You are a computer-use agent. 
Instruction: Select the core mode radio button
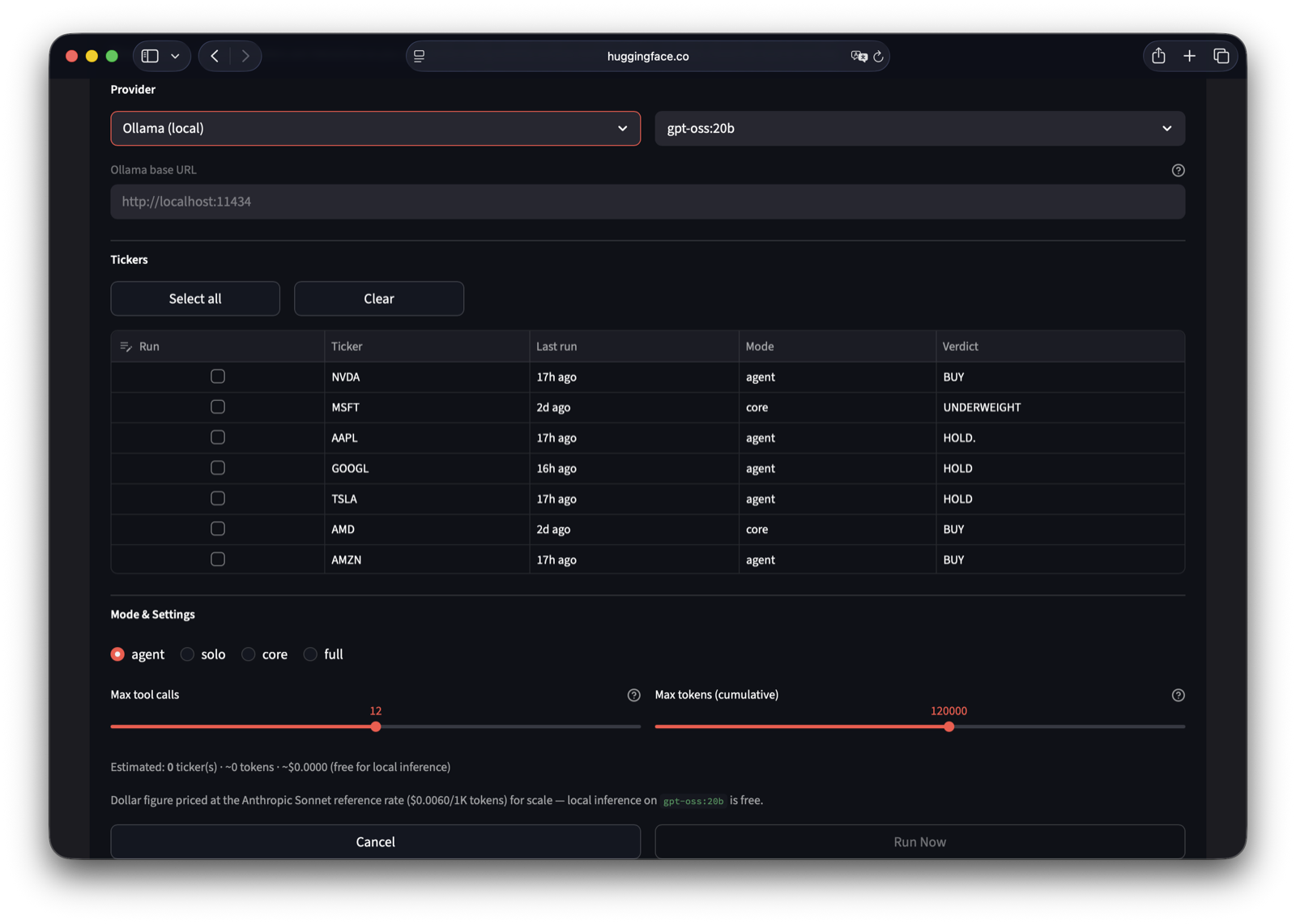(x=249, y=654)
